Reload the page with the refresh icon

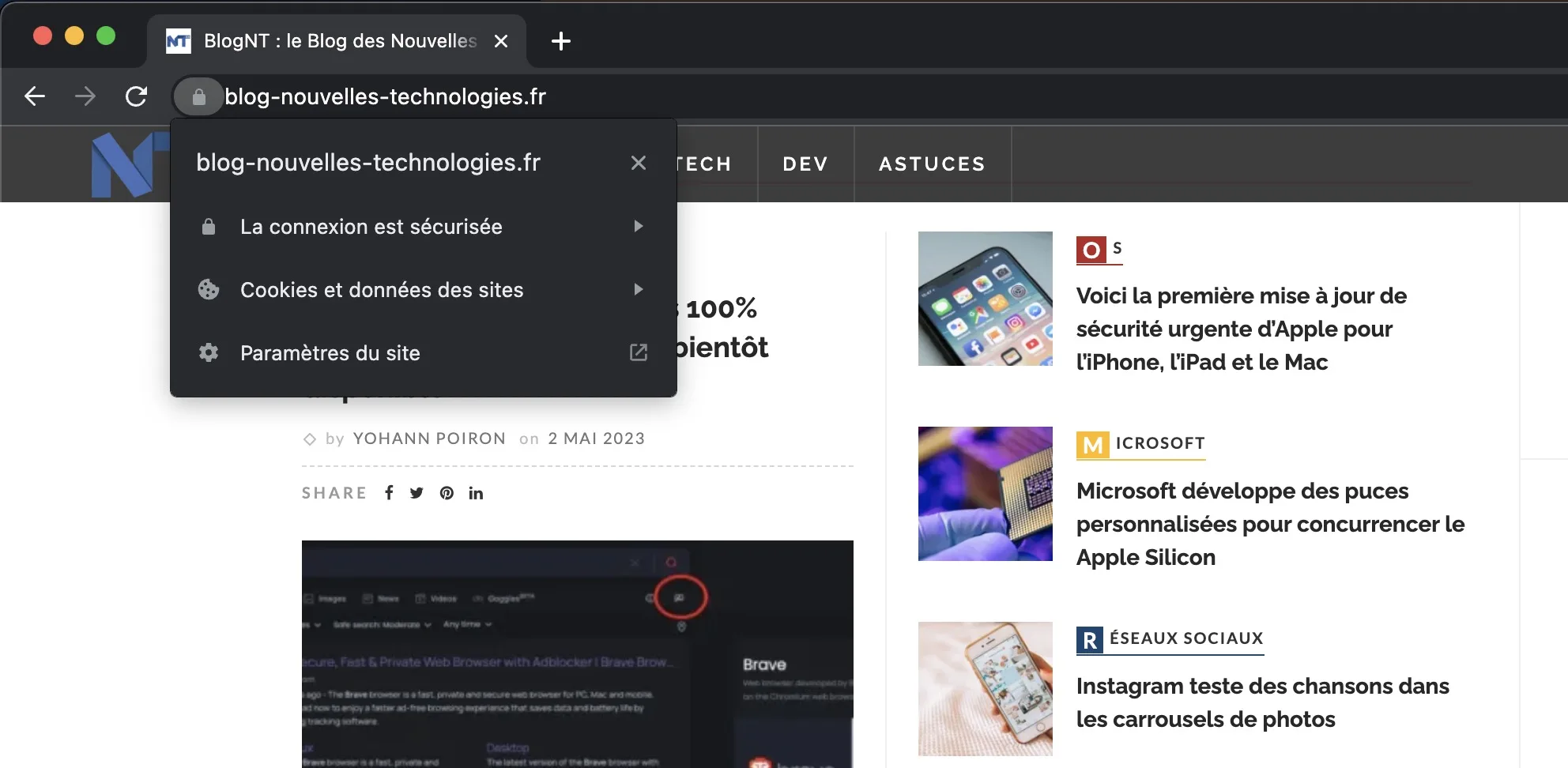click(x=136, y=96)
